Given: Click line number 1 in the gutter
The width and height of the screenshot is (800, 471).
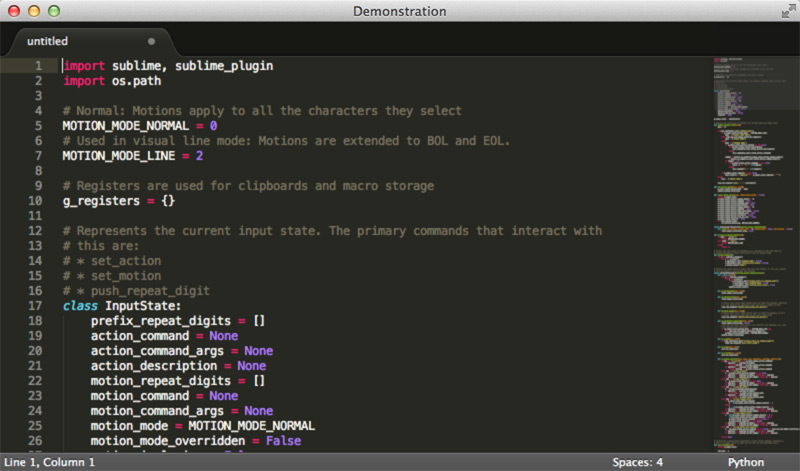Looking at the screenshot, I should pyautogui.click(x=39, y=66).
